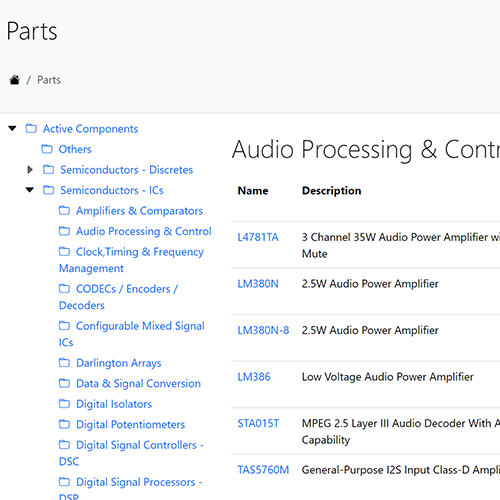Open Data & Signal Conversion category
The height and width of the screenshot is (500, 500).
(138, 384)
